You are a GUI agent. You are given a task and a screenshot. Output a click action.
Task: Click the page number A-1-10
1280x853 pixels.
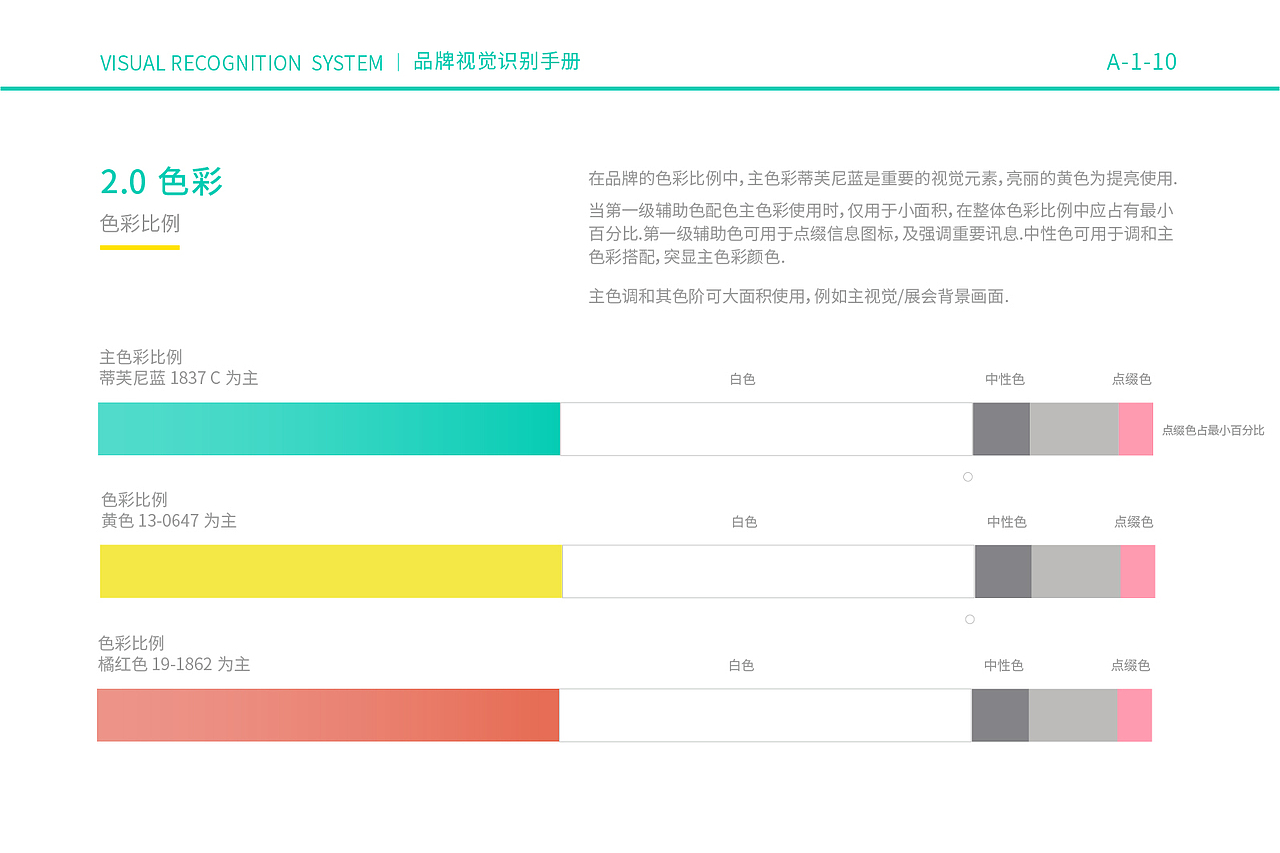pos(1141,62)
